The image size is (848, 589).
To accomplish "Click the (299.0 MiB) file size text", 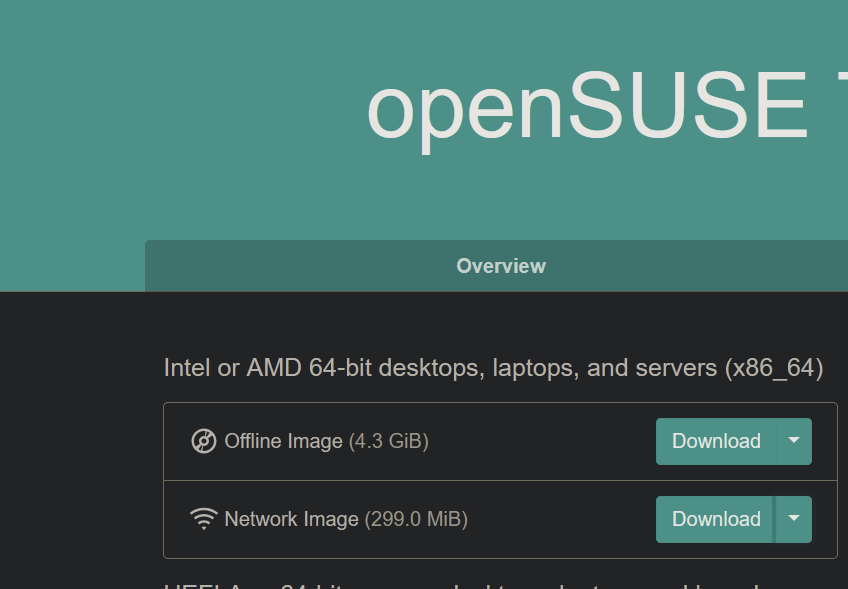I will click(x=416, y=519).
